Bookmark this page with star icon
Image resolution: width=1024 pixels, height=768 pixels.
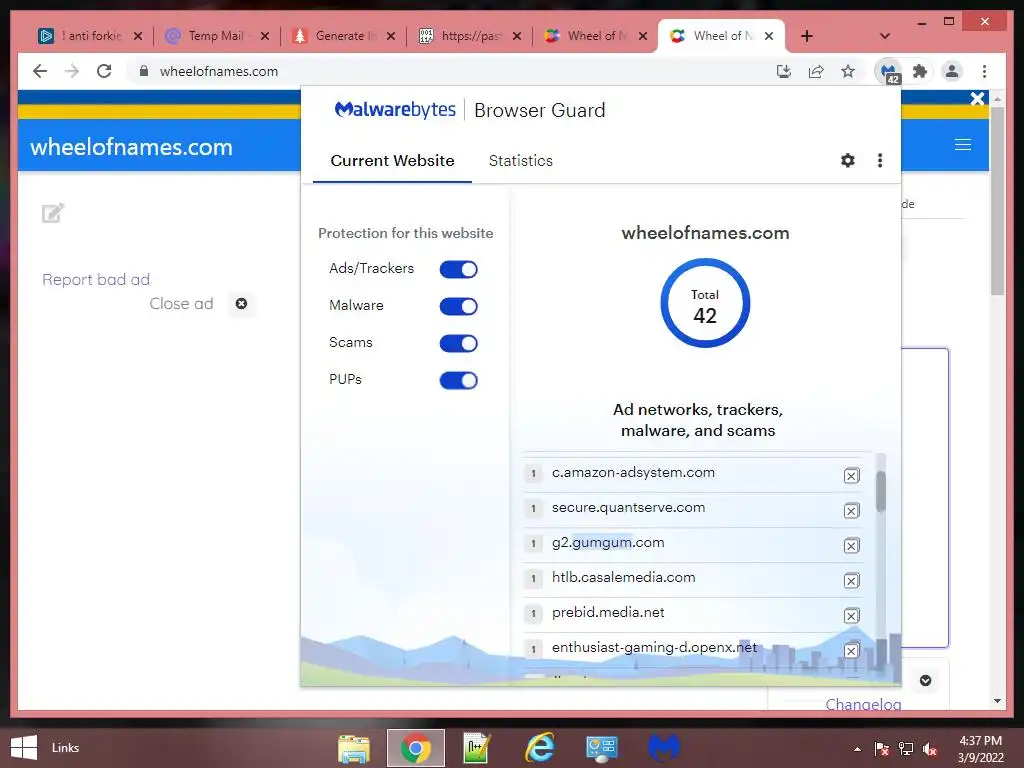[x=848, y=71]
